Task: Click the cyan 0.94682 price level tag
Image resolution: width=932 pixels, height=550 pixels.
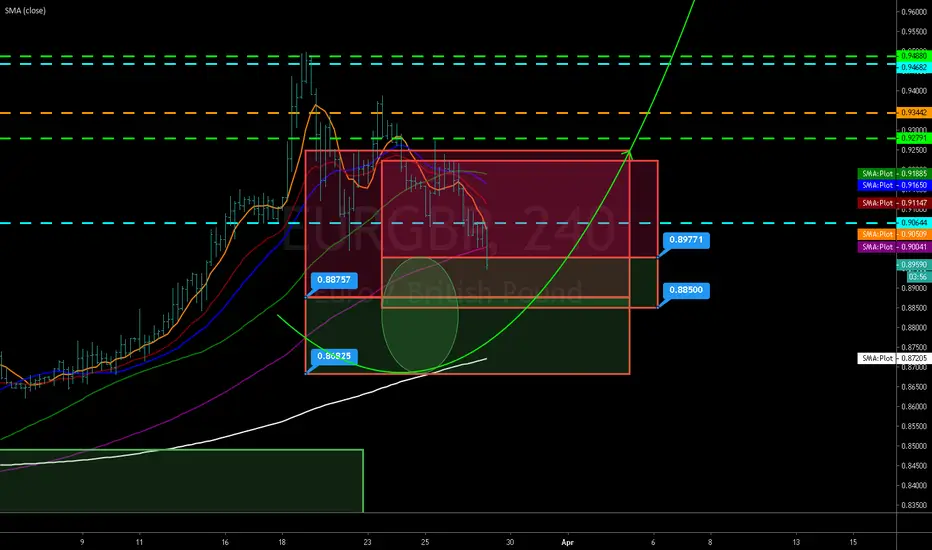Action: [x=913, y=67]
